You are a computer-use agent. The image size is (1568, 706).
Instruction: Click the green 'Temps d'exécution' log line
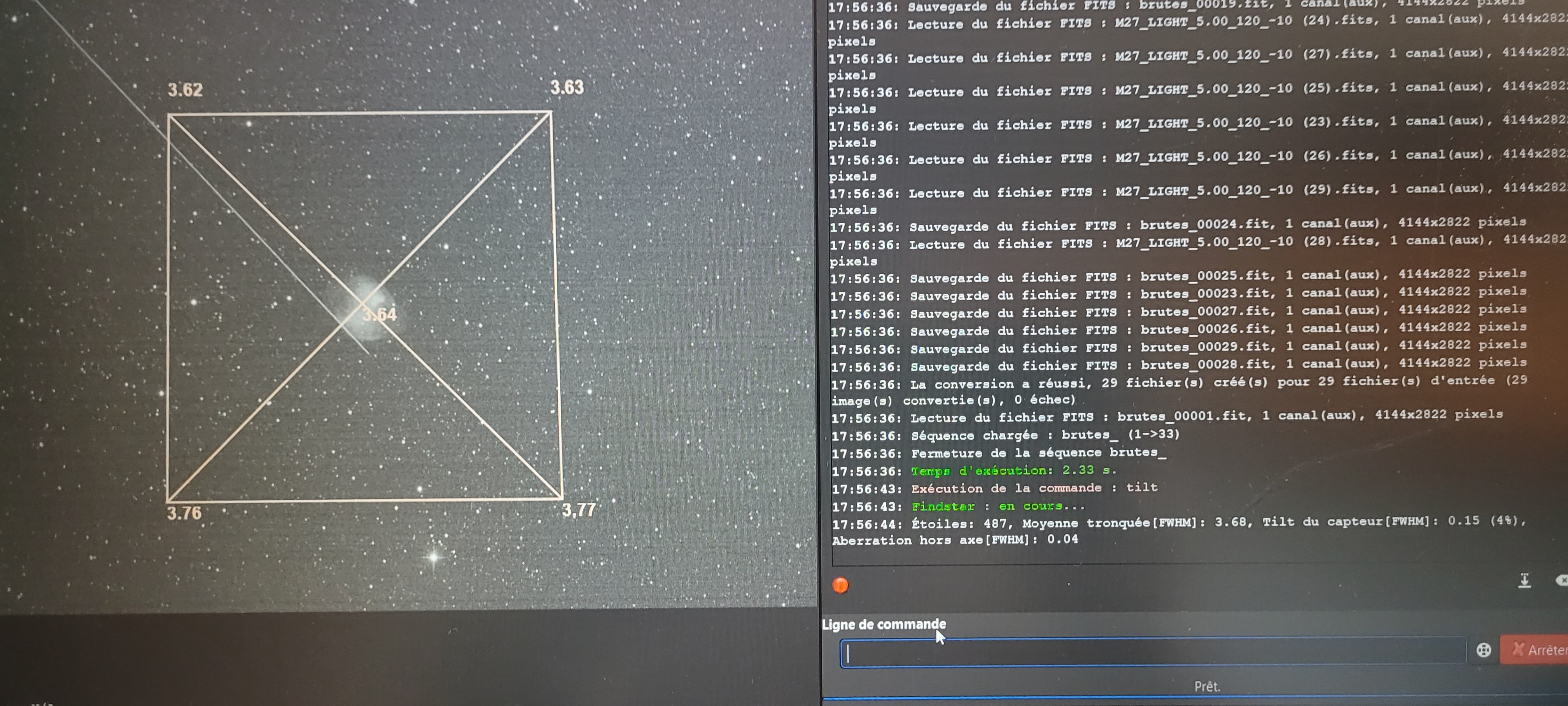(1013, 470)
